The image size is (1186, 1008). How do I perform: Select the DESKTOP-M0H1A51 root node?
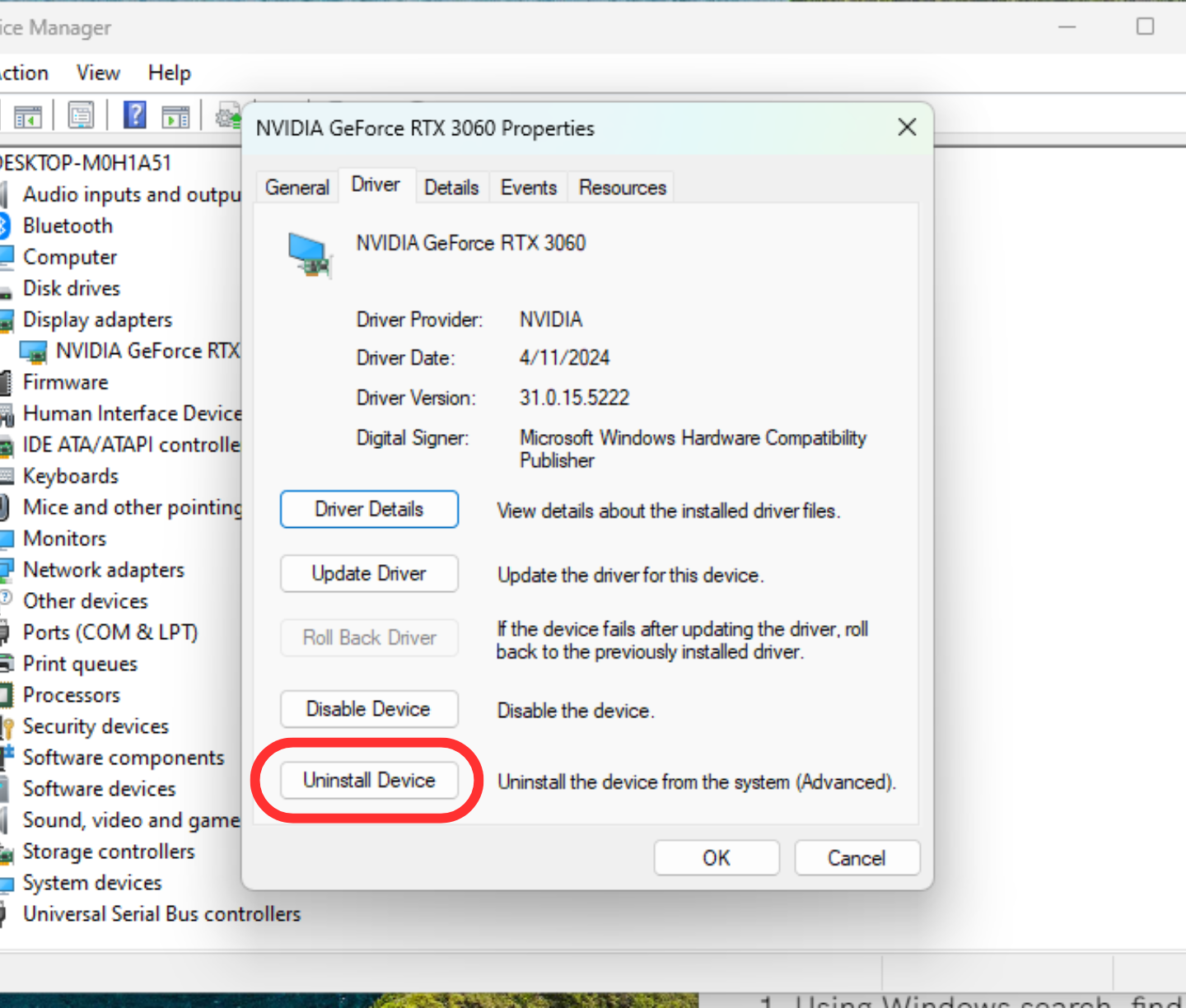coord(86,163)
